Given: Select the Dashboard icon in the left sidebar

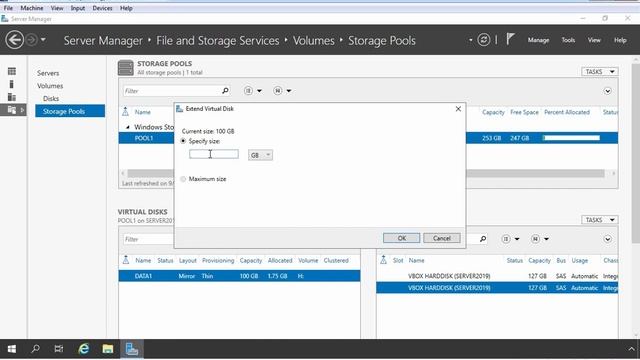Looking at the screenshot, I should [12, 71].
